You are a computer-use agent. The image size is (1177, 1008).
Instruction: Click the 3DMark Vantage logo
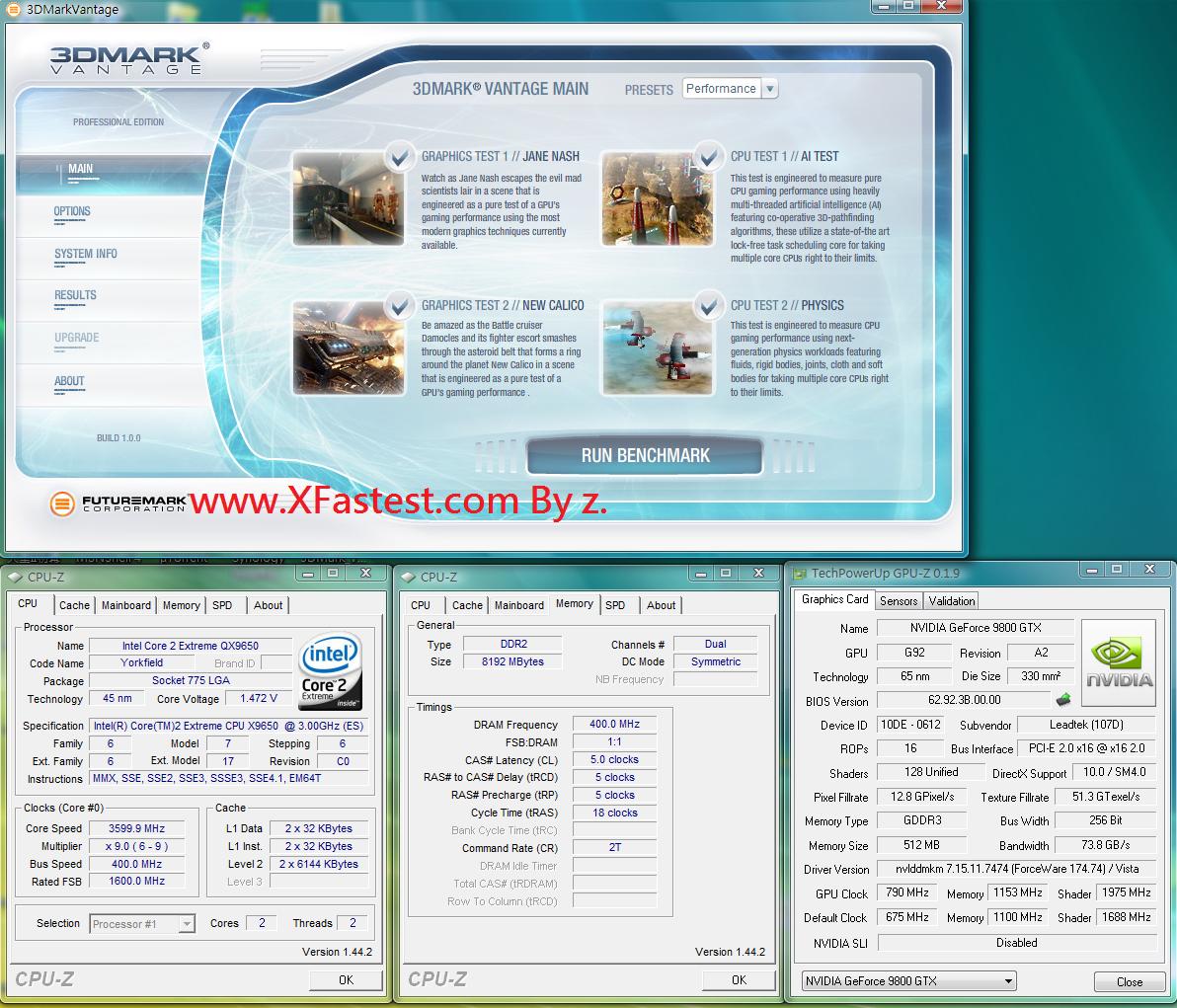point(127,58)
